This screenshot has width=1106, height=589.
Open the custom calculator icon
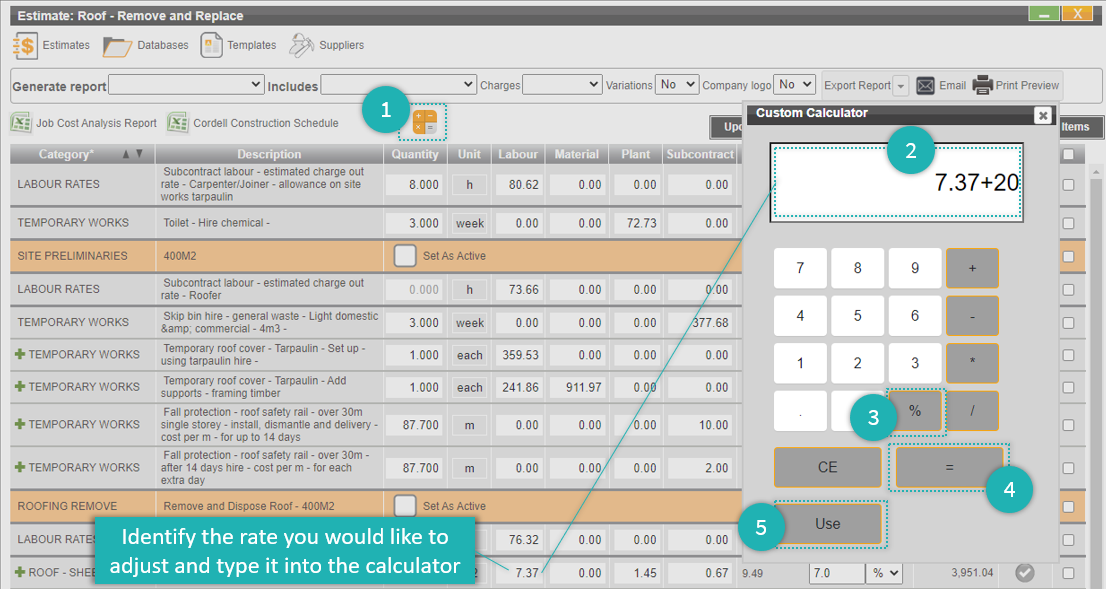point(424,122)
